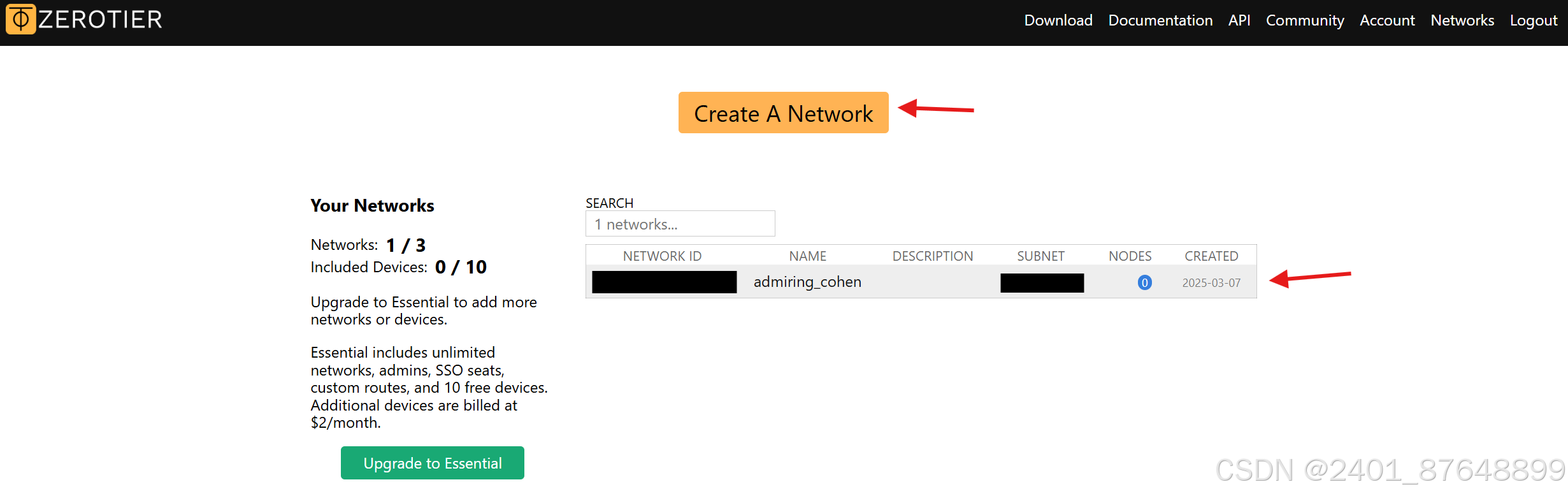Click the redacted subnet cell
The width and height of the screenshot is (1568, 496).
point(1042,282)
